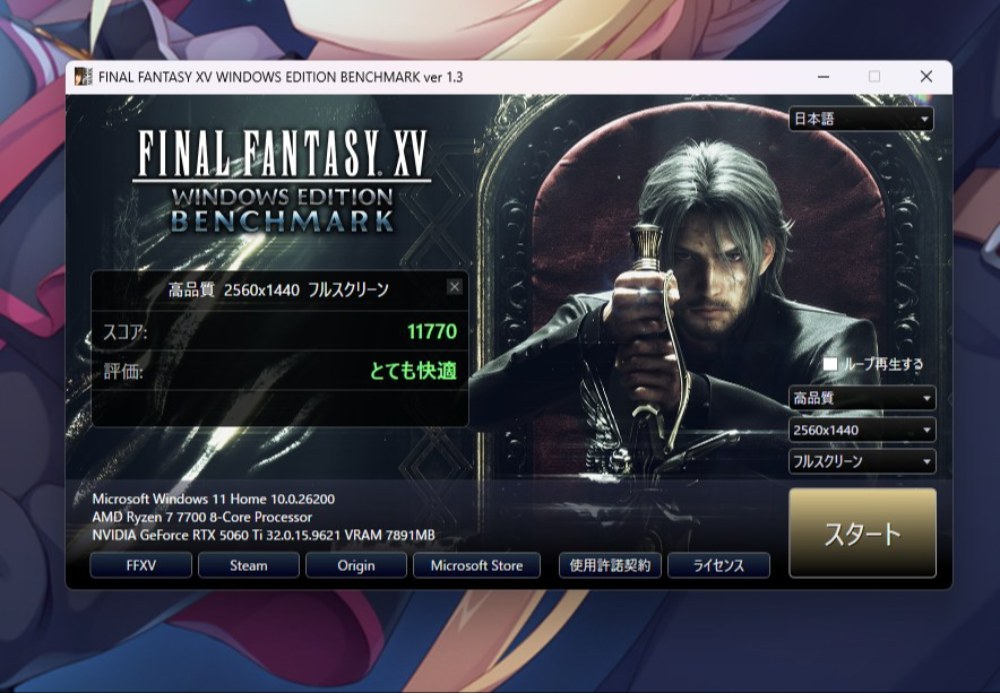The height and width of the screenshot is (693, 1000).
Task: Open the Origin store button
Action: coord(356,565)
